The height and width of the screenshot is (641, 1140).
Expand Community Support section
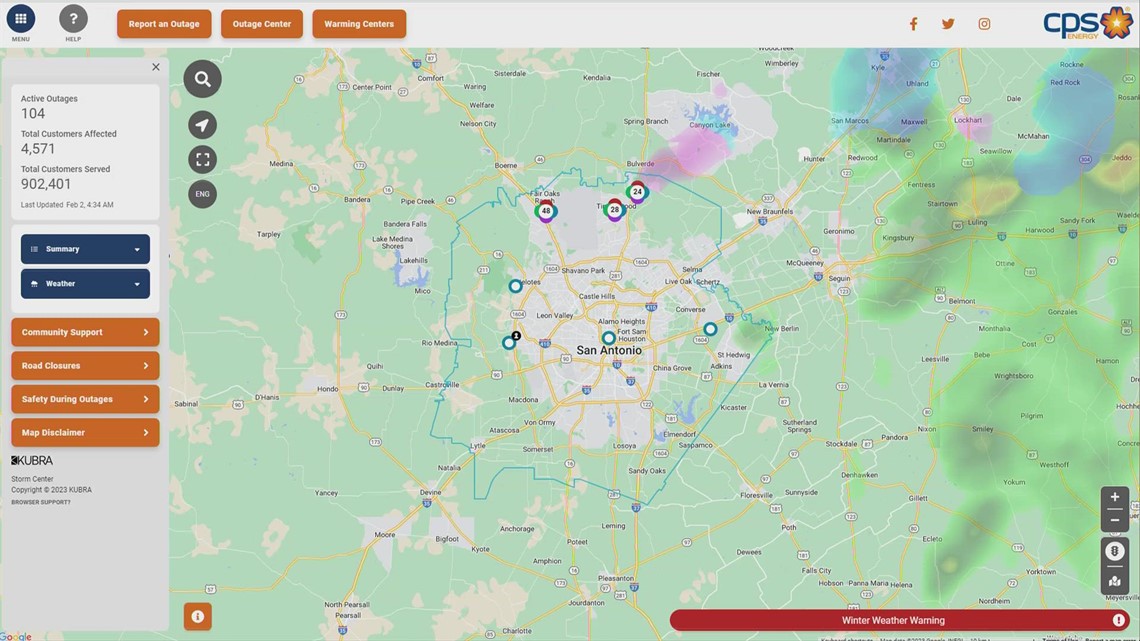click(x=85, y=332)
